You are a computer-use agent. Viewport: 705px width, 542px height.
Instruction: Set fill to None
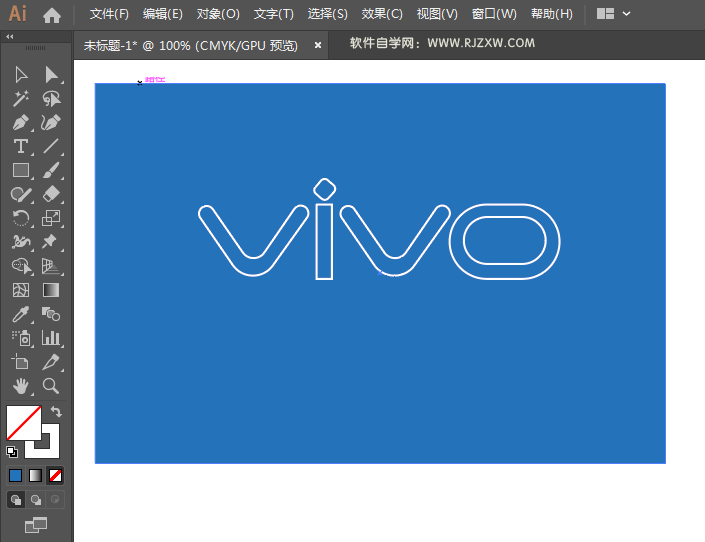pos(55,475)
